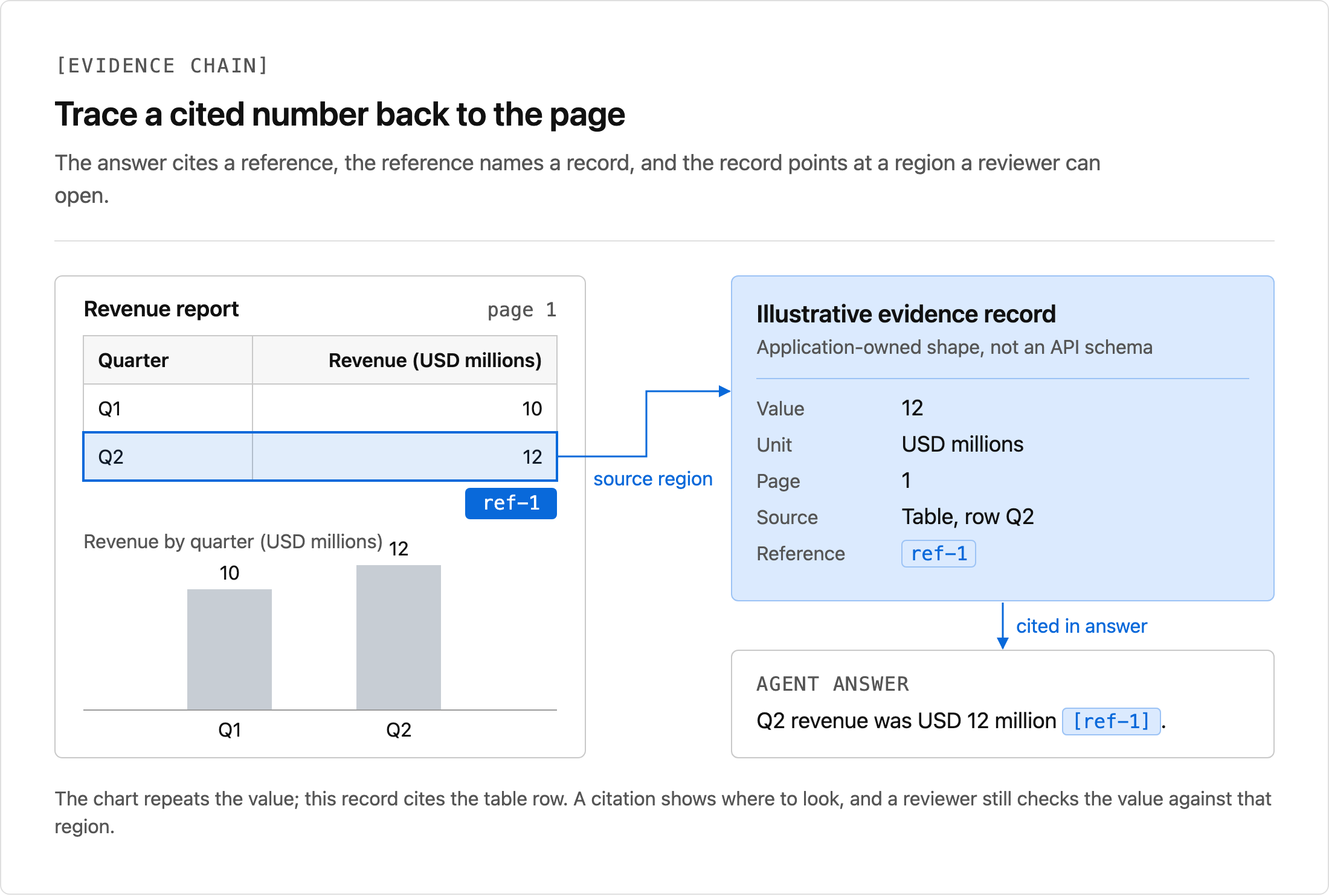Click the chart title 'Revenue by quarter (USD millions)'

233,542
